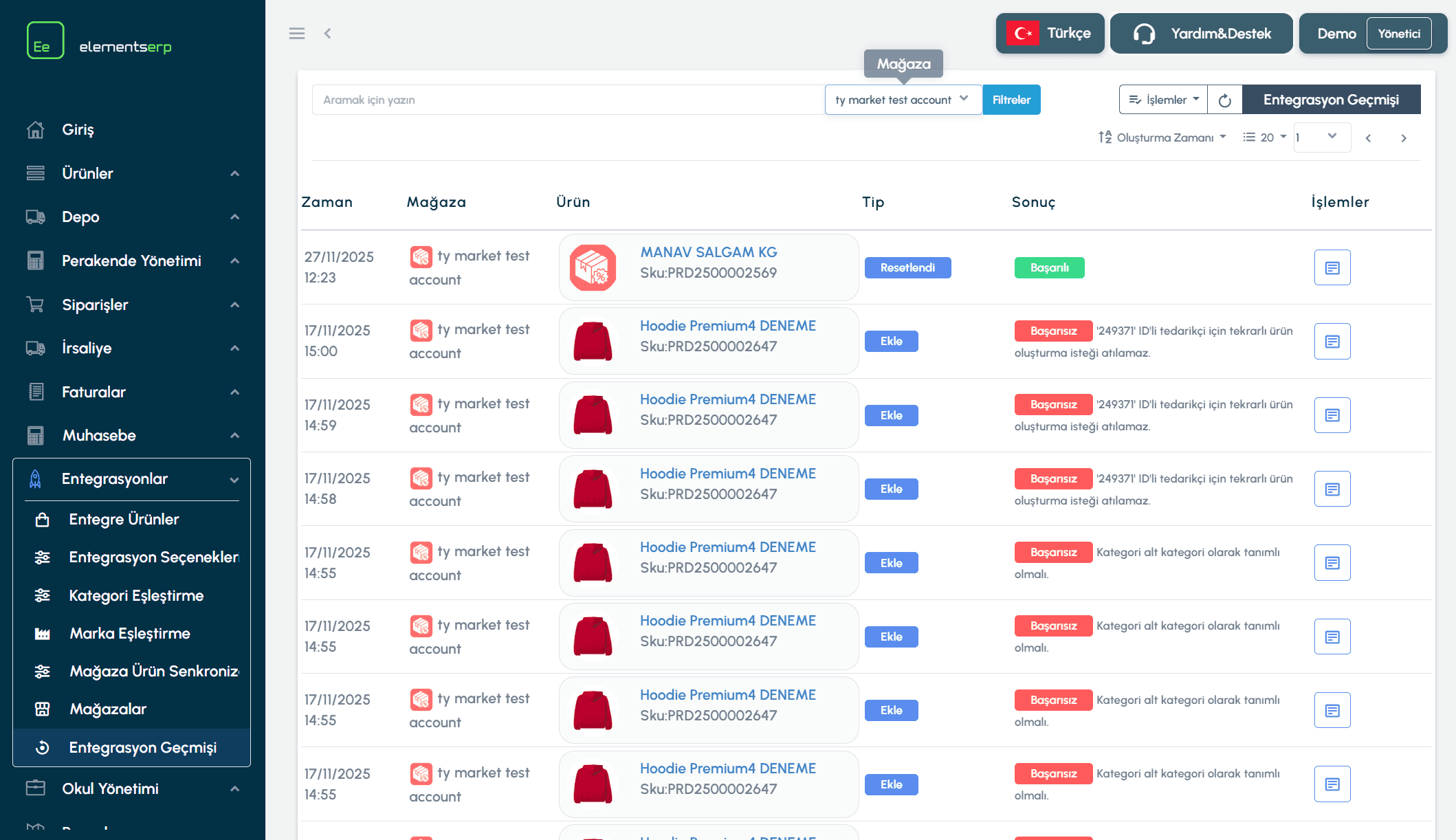
Task: Open Mağazalar in sidebar
Action: coord(108,709)
